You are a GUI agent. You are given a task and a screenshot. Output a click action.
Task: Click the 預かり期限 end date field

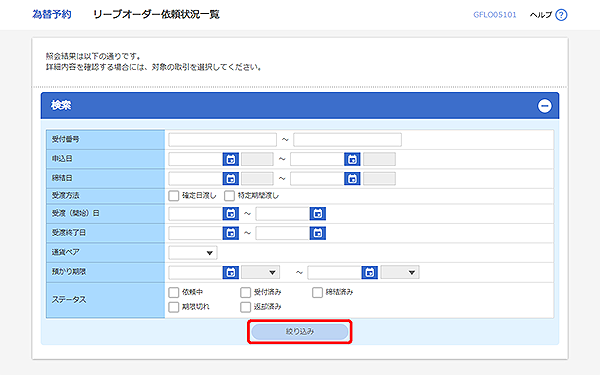pos(335,272)
